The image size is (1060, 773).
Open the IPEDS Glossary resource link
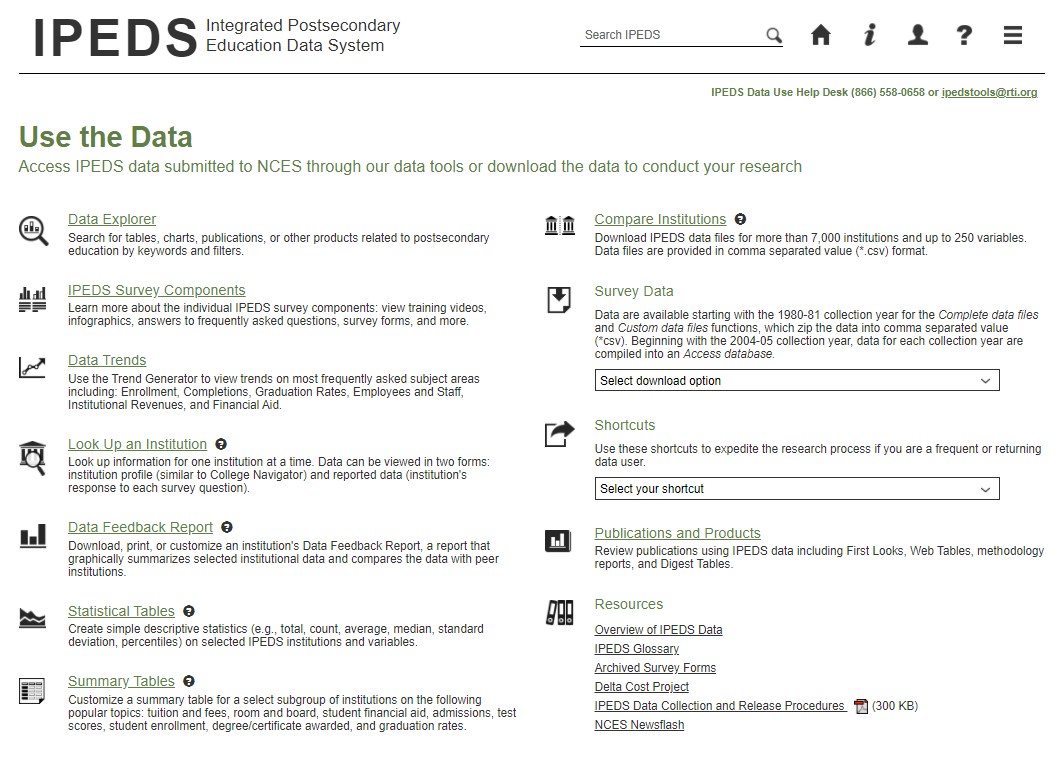coord(636,649)
